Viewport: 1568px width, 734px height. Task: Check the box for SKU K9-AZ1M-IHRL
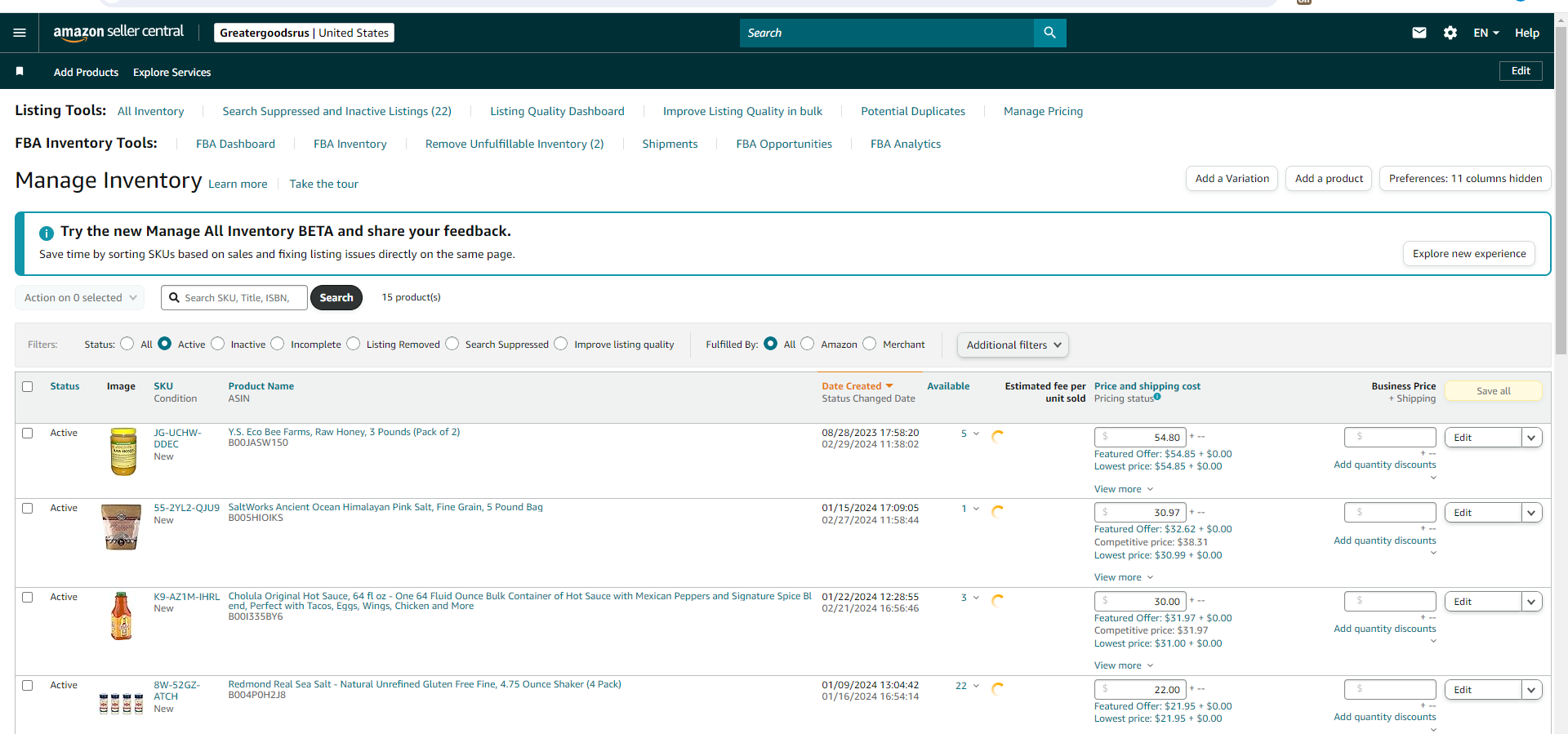click(28, 597)
